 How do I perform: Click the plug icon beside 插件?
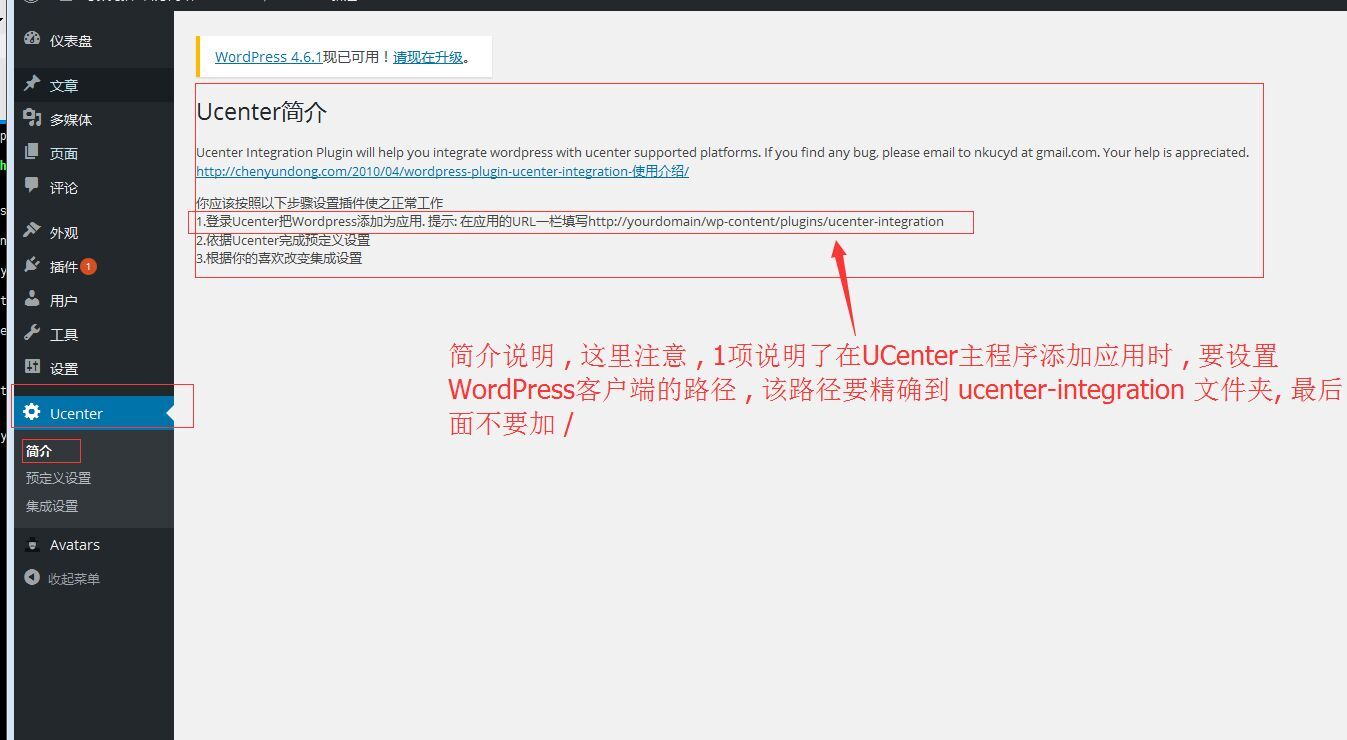coord(32,265)
